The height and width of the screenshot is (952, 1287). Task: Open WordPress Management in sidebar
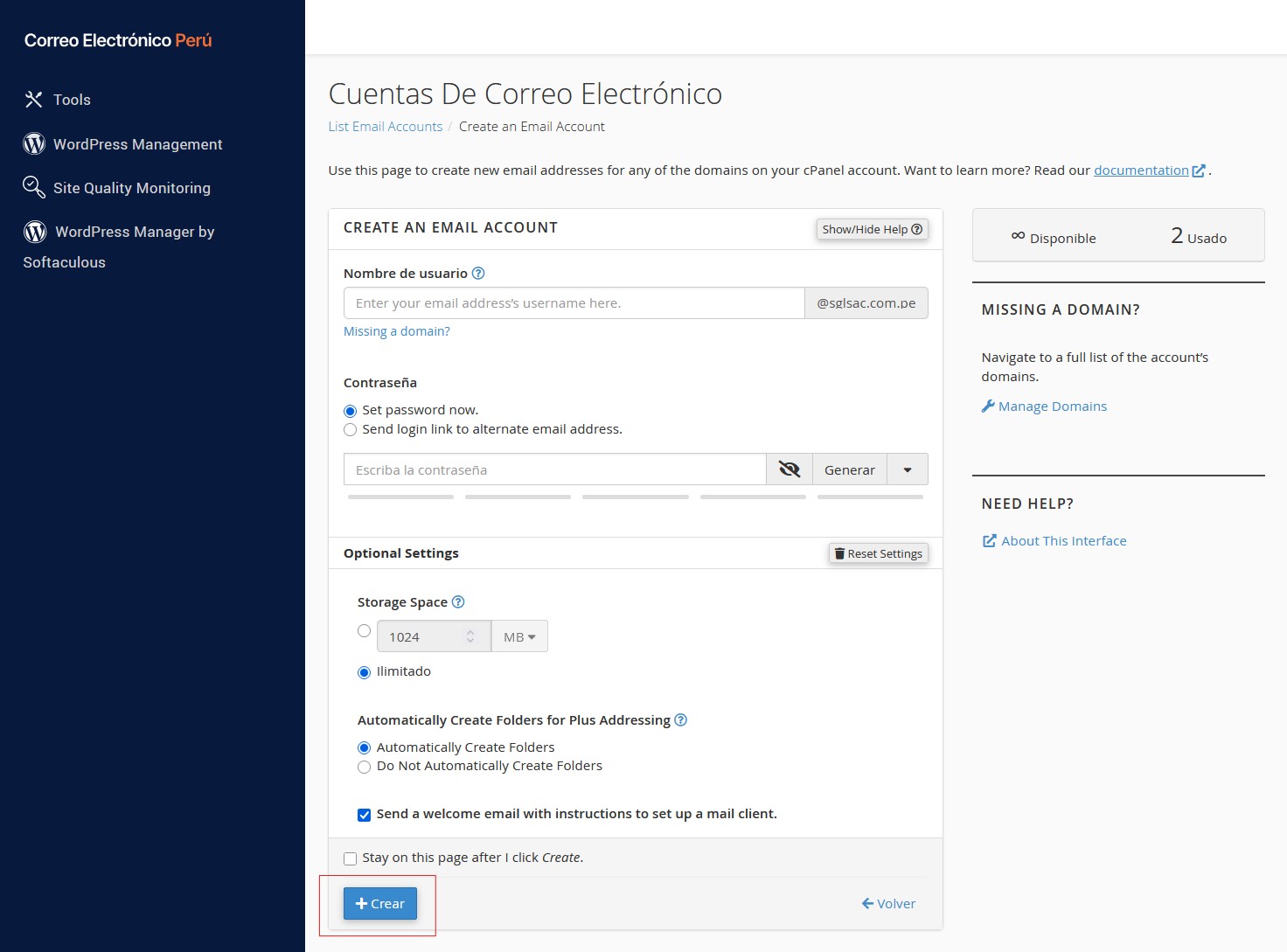pos(137,144)
